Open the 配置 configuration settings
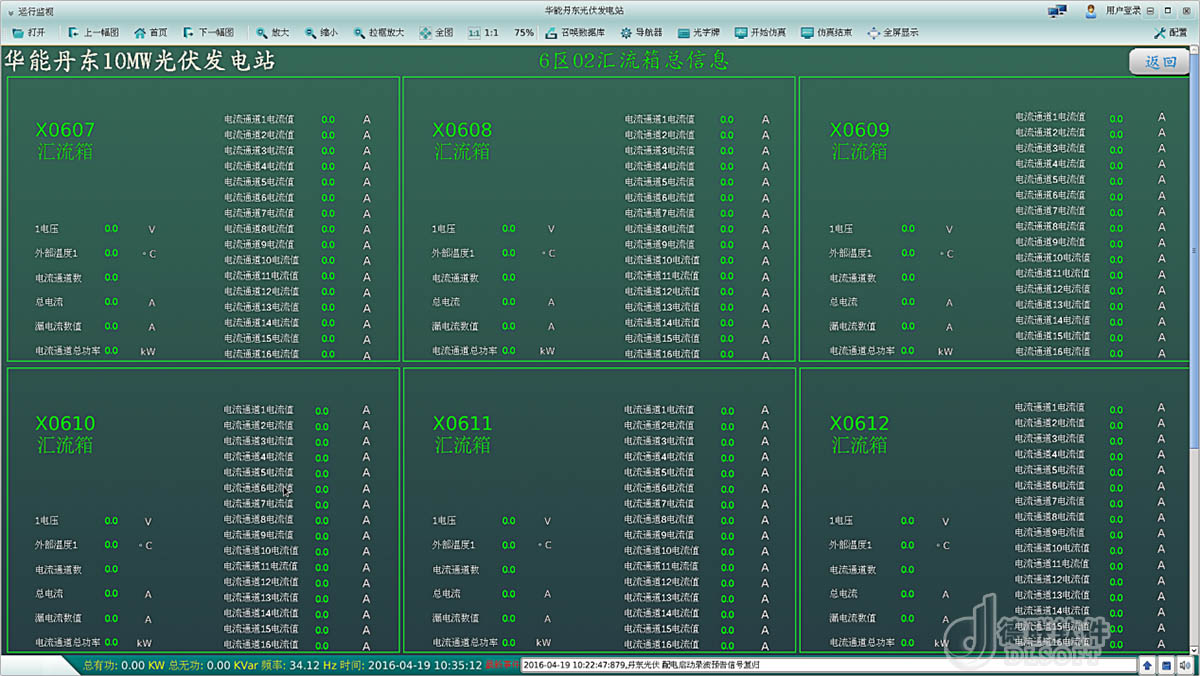1200x676 pixels. tap(1170, 33)
